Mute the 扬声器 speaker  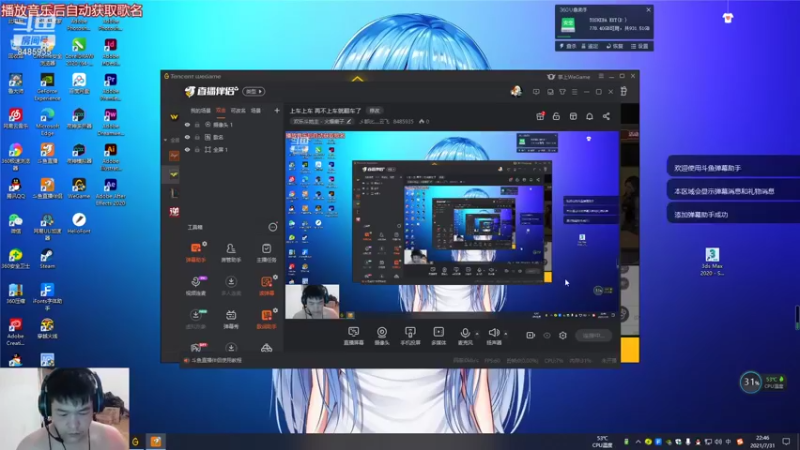[x=493, y=336]
